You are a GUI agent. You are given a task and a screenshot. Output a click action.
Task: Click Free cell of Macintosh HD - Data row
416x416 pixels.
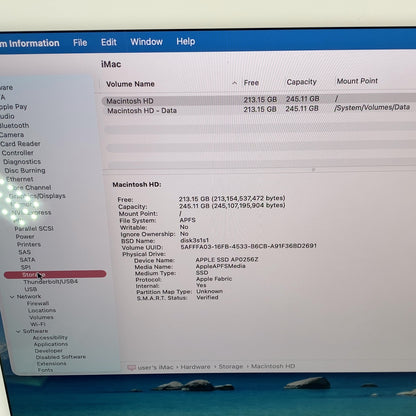click(x=260, y=109)
